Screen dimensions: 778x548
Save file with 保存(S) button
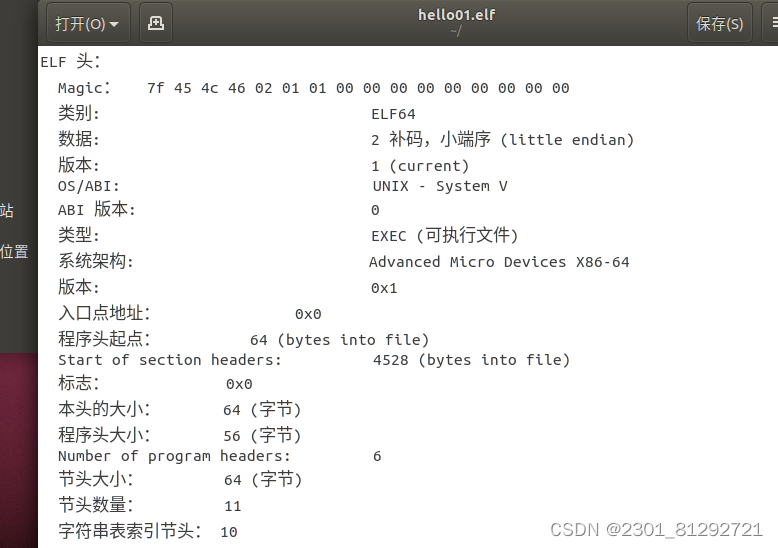tap(719, 23)
